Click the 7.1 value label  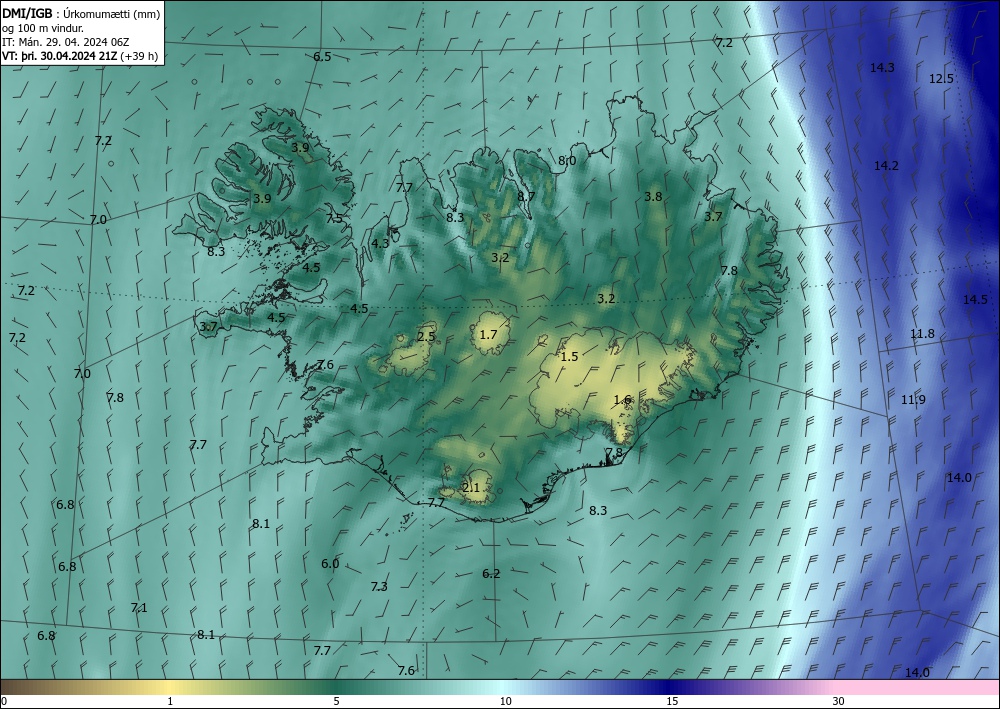tap(139, 608)
